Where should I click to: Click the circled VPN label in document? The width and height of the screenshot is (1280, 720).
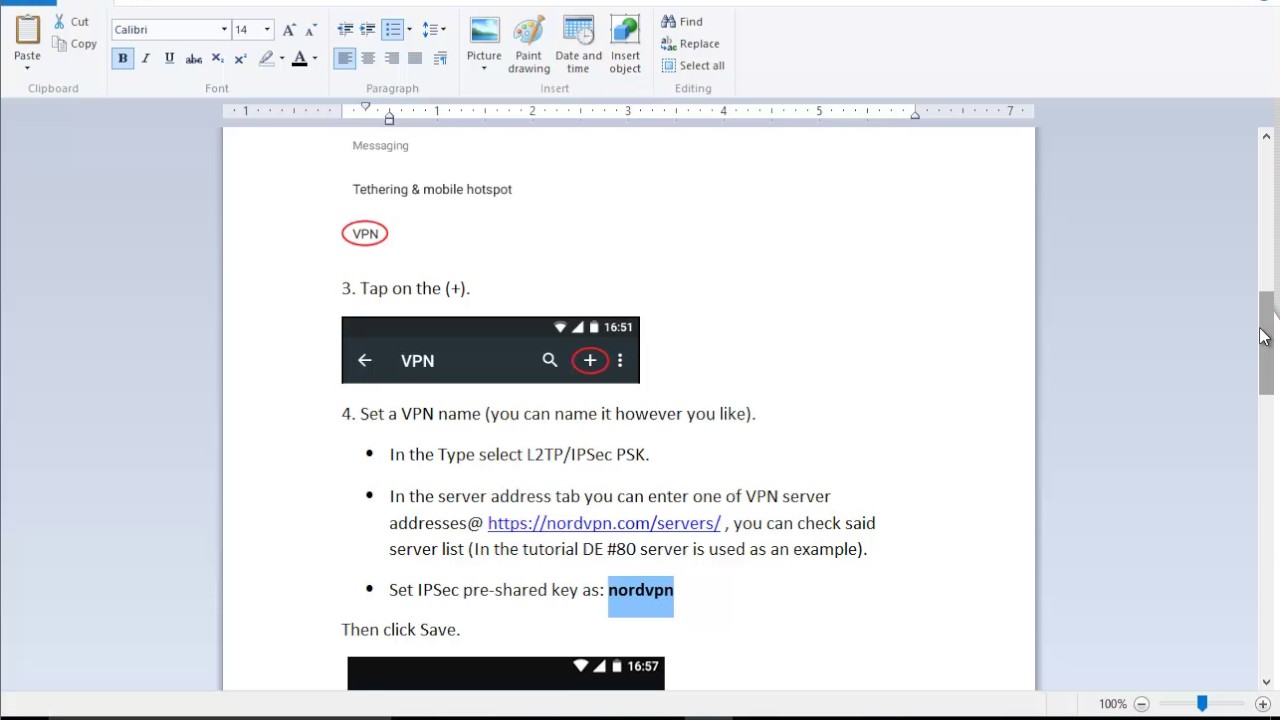coord(365,234)
